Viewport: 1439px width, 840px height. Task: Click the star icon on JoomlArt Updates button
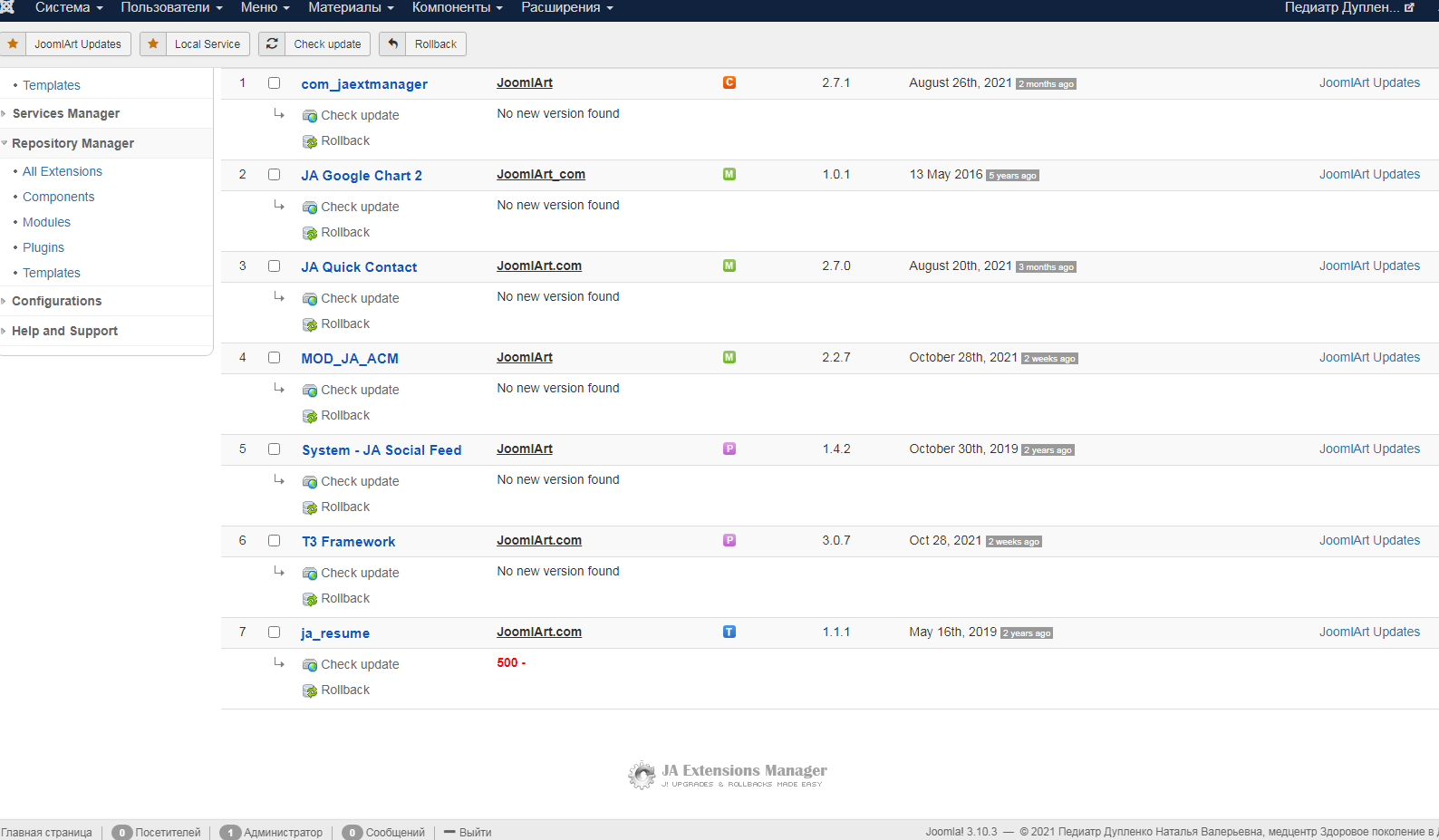point(13,43)
